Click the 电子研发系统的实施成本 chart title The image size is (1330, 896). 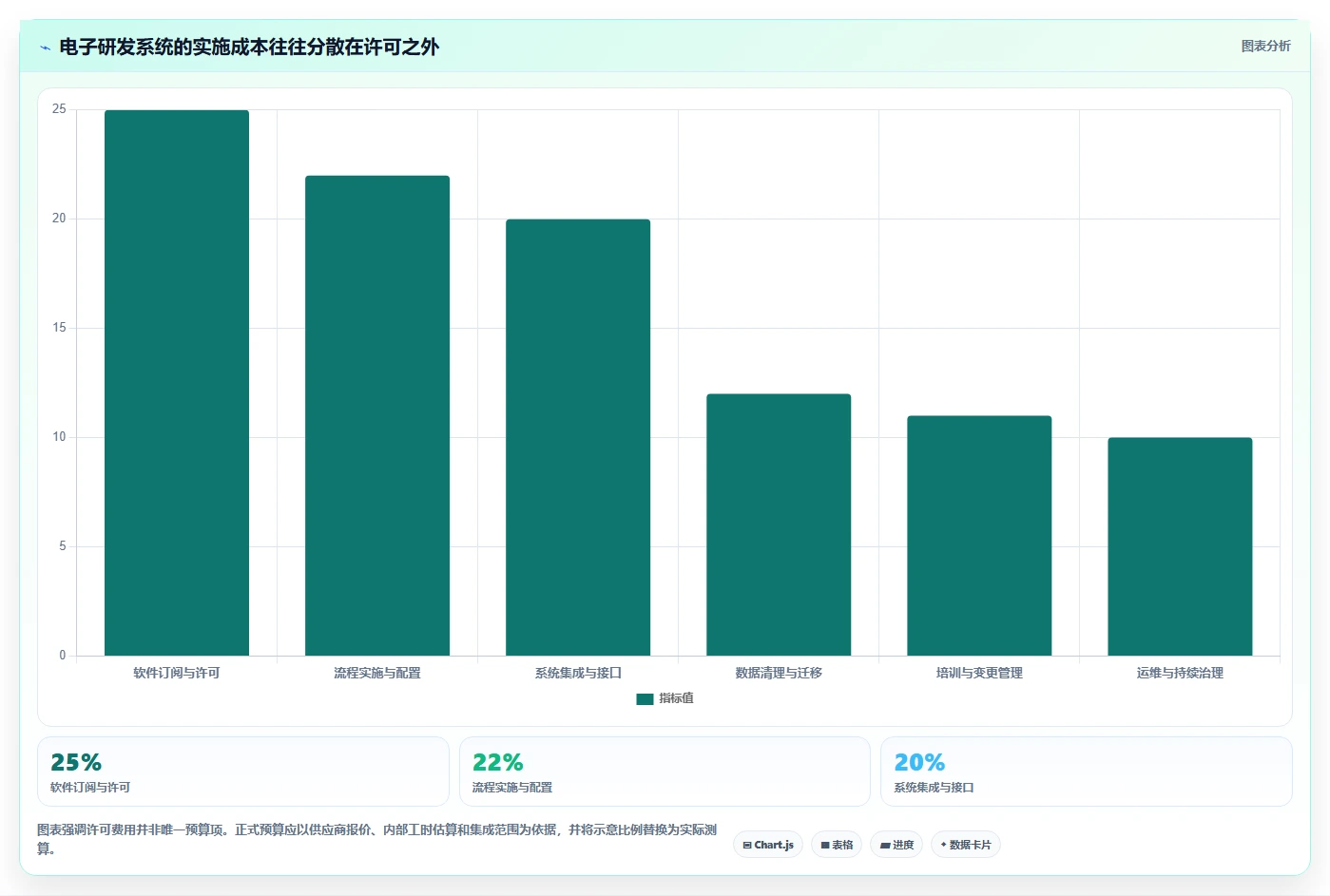pos(249,47)
